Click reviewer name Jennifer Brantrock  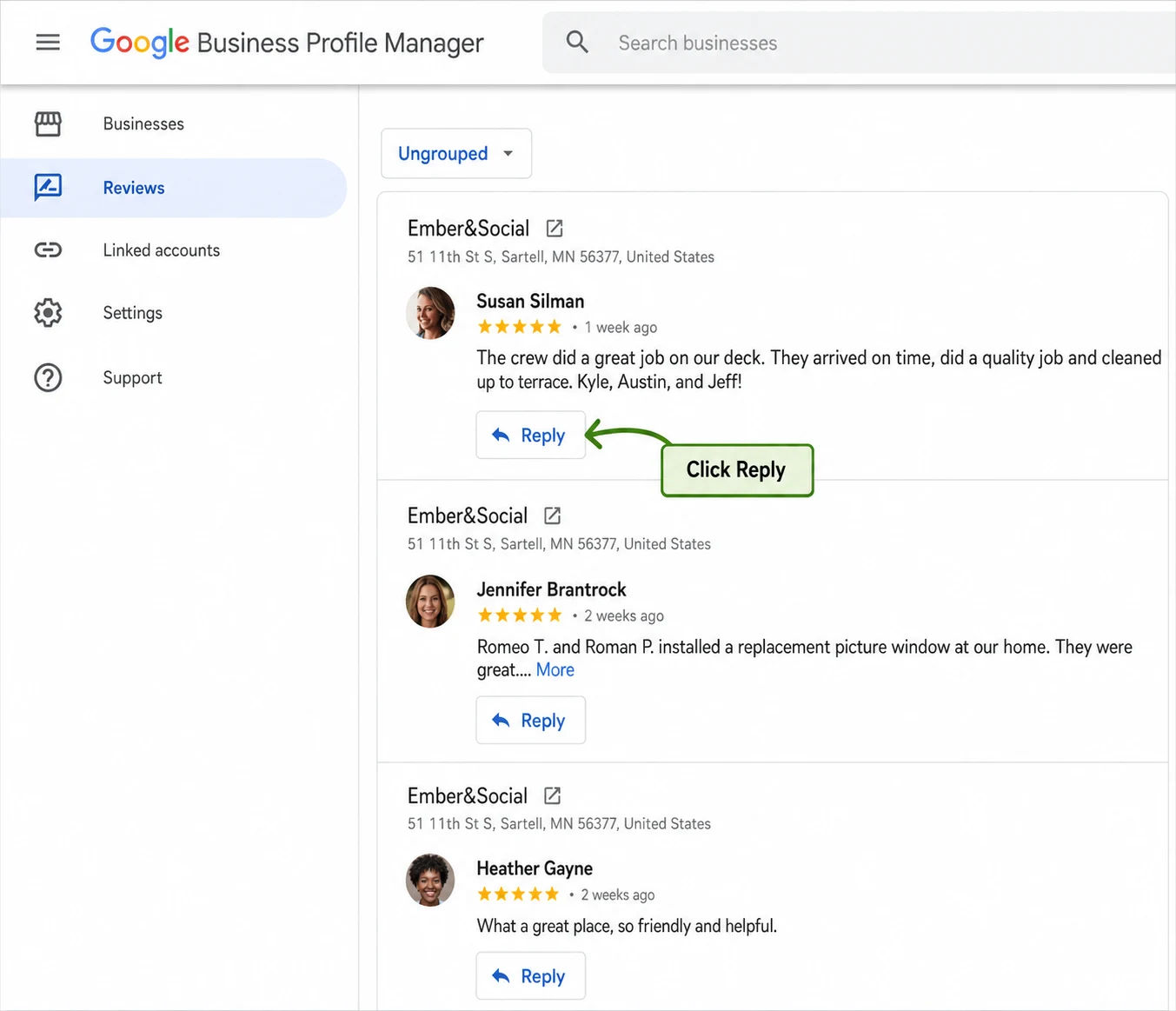(551, 589)
